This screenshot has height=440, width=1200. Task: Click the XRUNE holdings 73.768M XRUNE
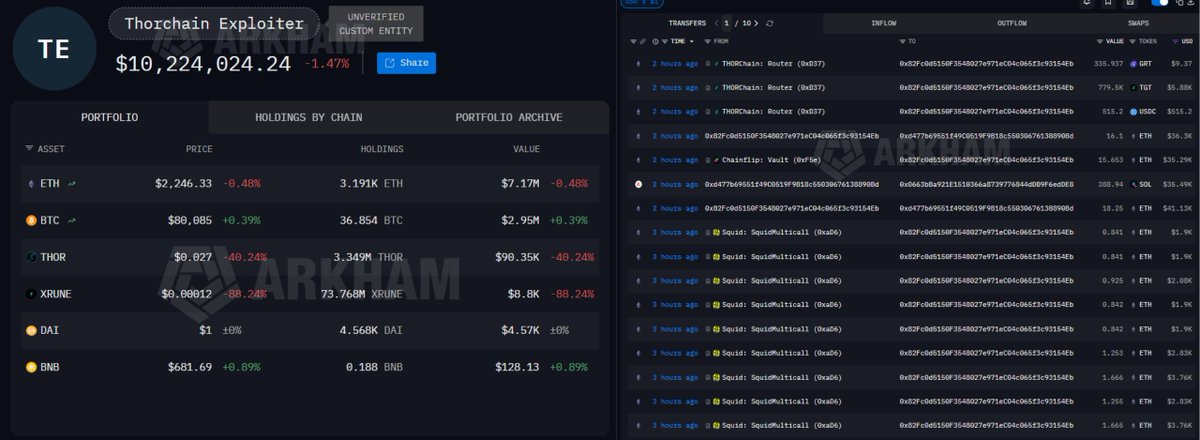coord(362,294)
